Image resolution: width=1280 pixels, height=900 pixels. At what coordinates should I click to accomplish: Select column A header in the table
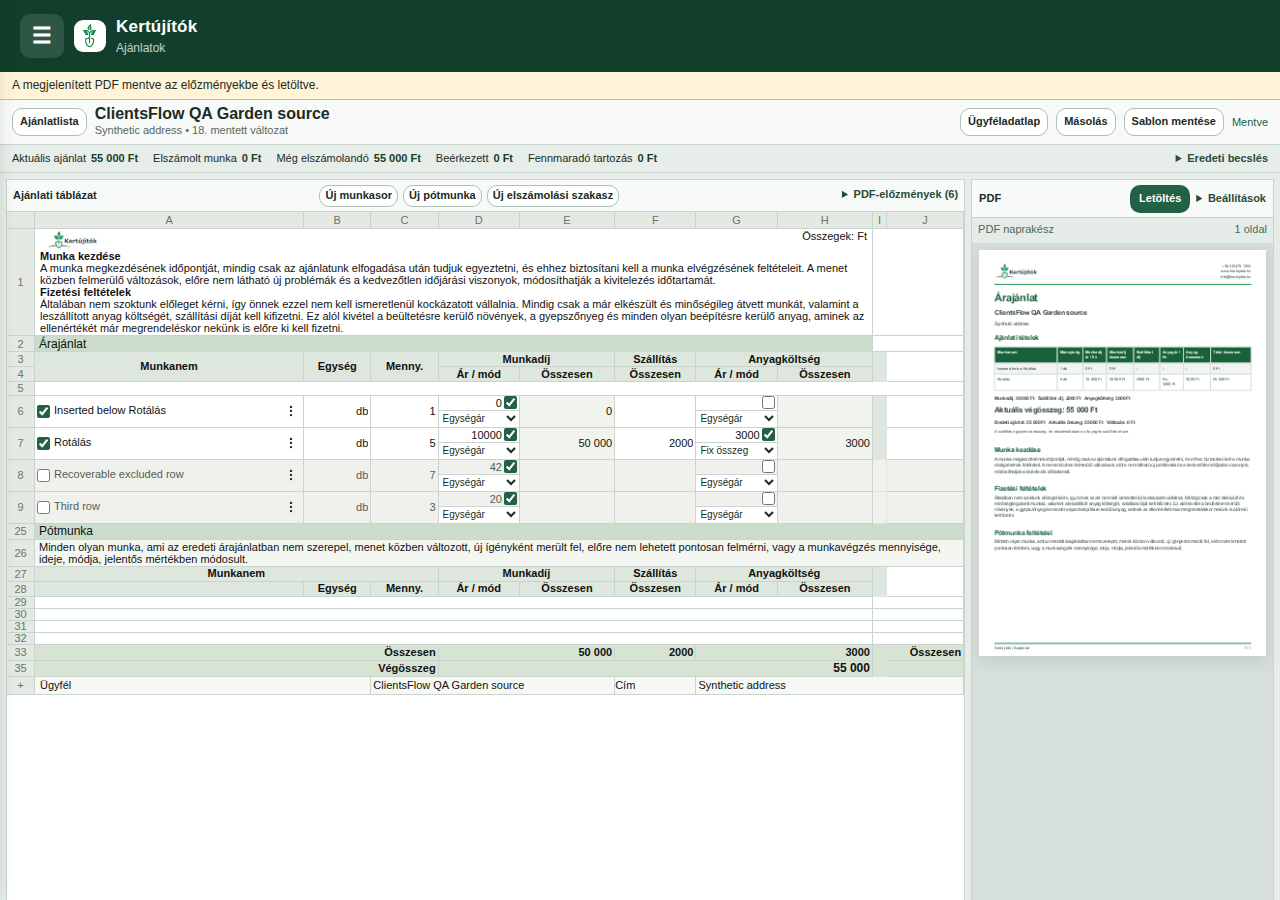pos(169,220)
